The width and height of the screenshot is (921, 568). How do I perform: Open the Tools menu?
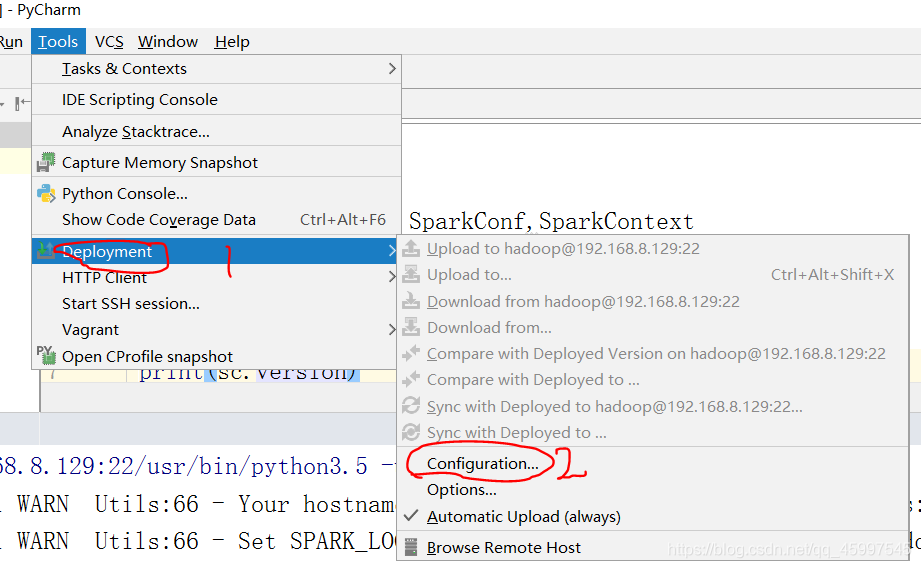(x=58, y=42)
